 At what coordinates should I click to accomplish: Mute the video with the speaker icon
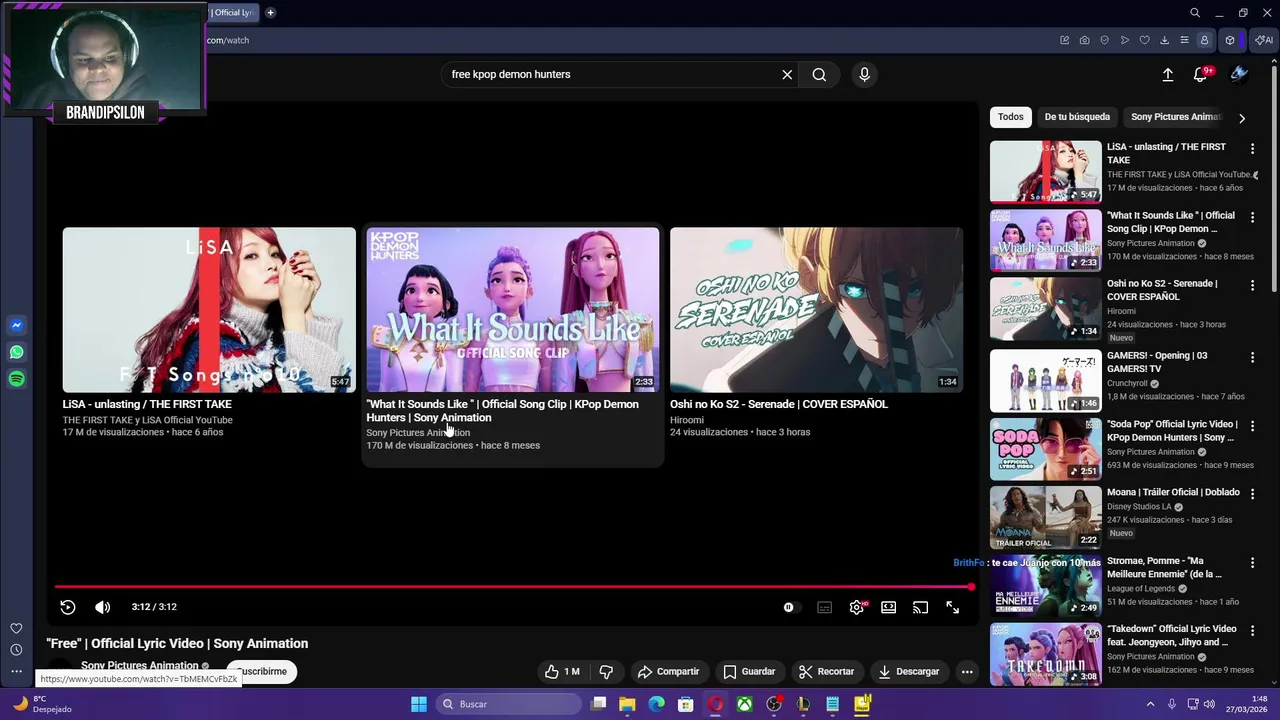click(x=102, y=607)
